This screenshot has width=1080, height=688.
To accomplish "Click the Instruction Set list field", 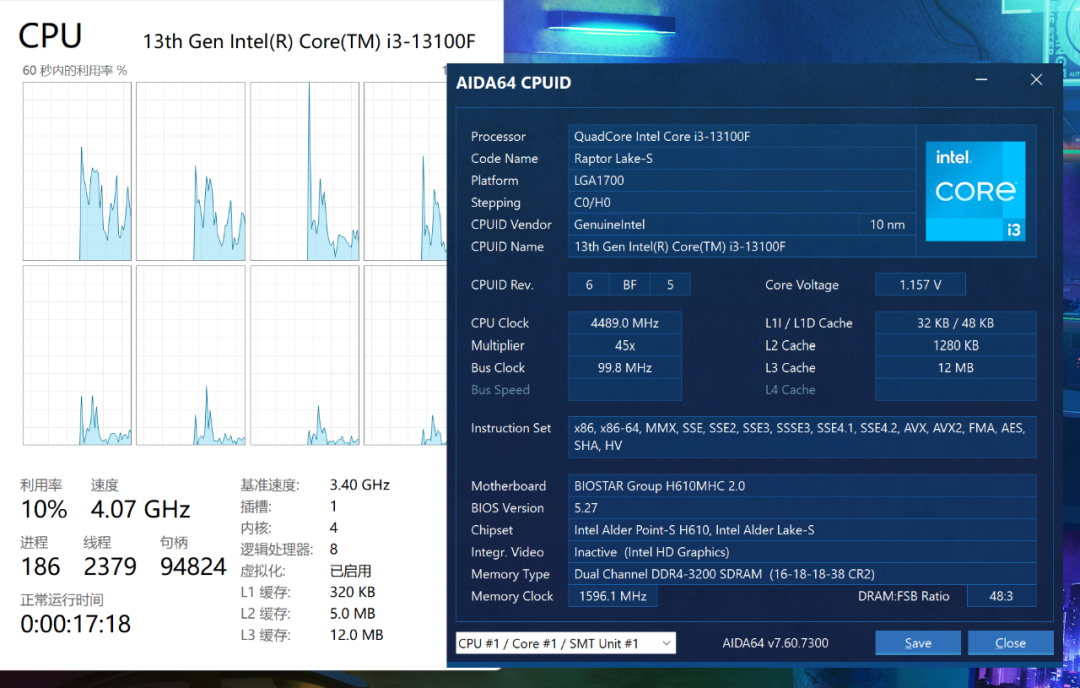I will pos(802,437).
